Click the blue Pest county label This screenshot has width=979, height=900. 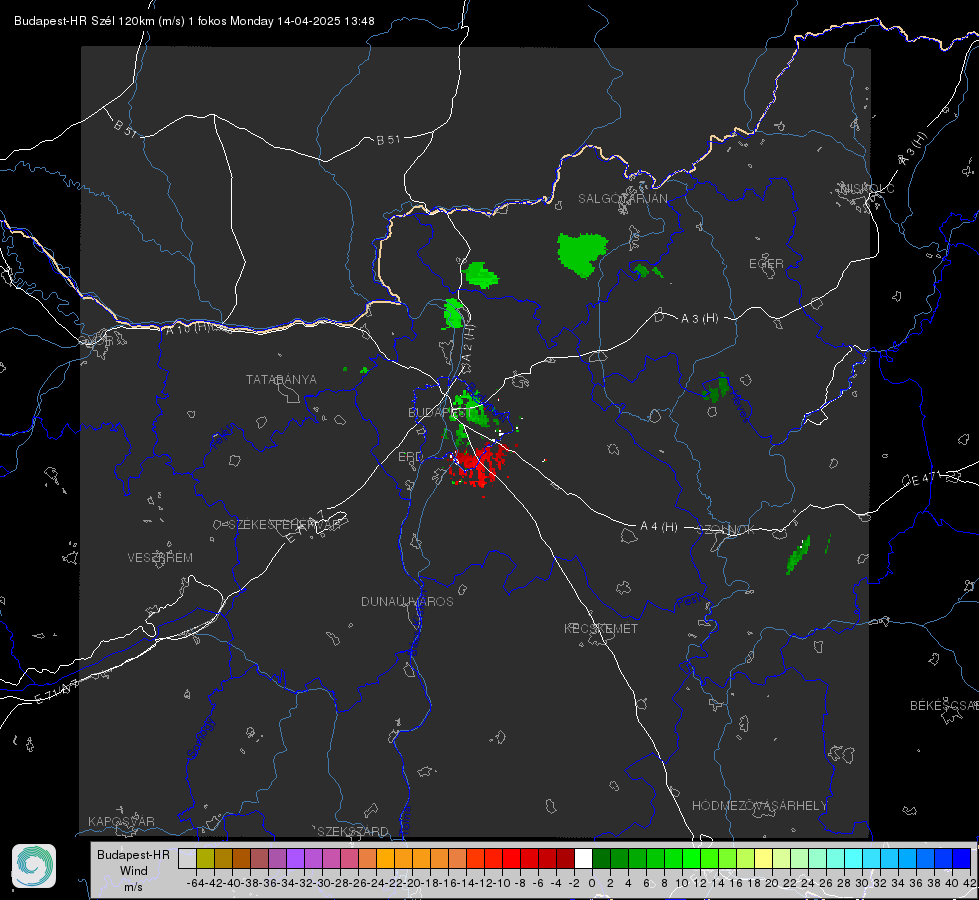[x=689, y=601]
